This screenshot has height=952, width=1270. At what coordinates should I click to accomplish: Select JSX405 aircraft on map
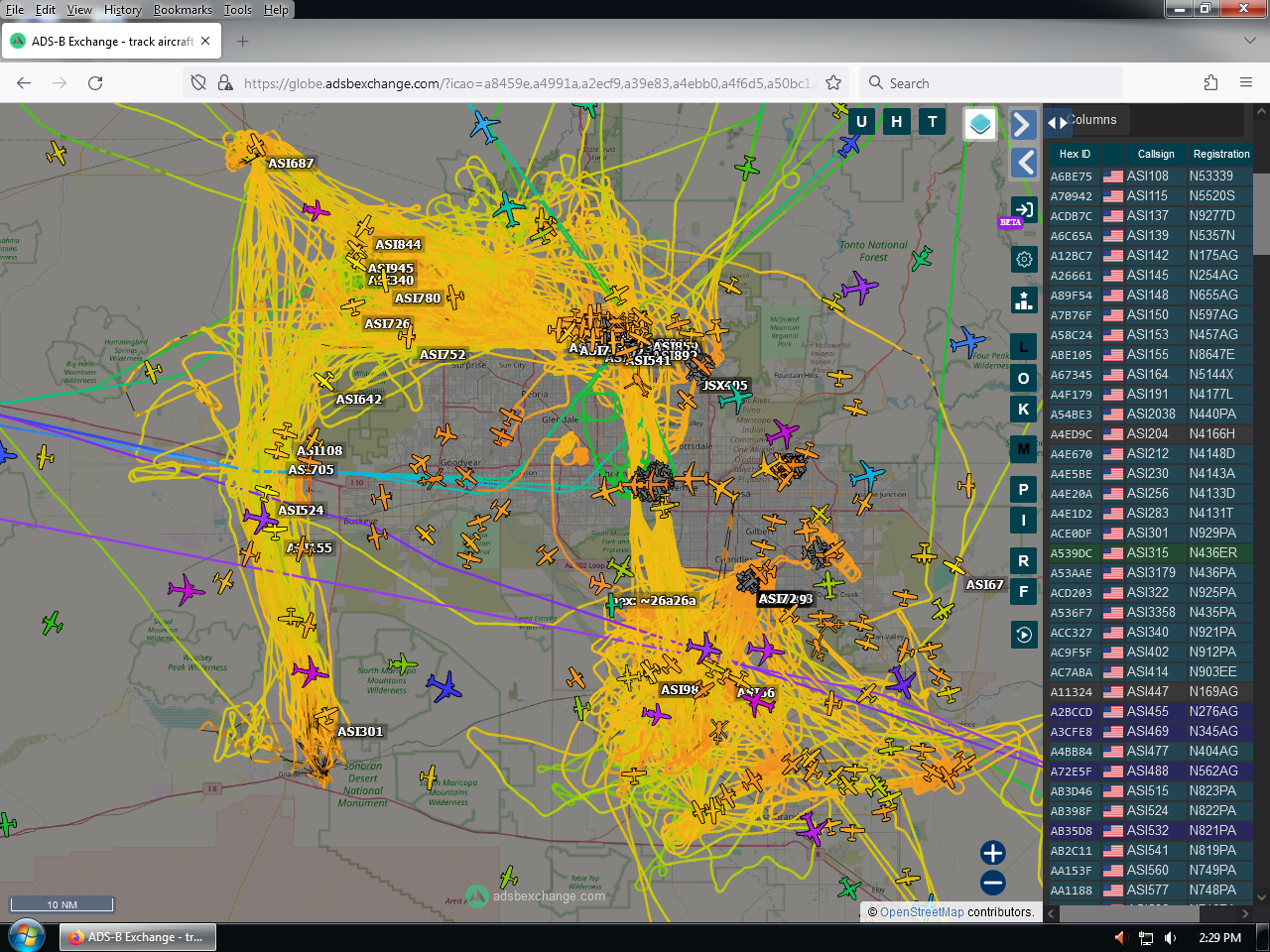[x=734, y=399]
